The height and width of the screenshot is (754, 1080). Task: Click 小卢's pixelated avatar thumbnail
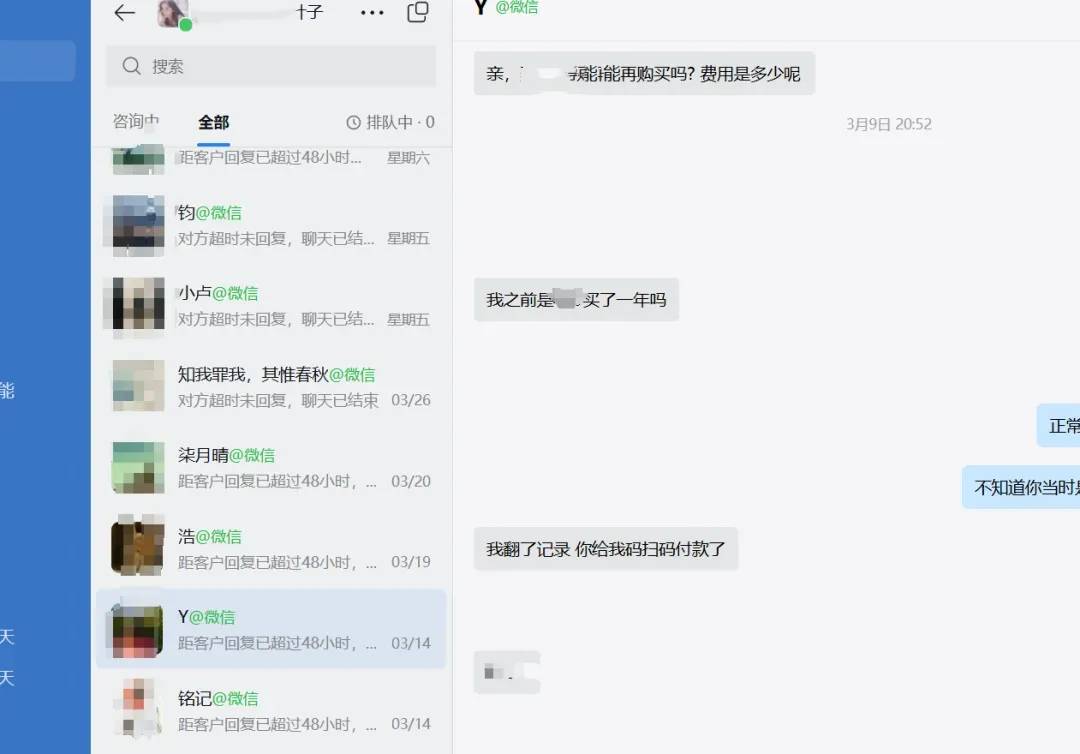(138, 304)
